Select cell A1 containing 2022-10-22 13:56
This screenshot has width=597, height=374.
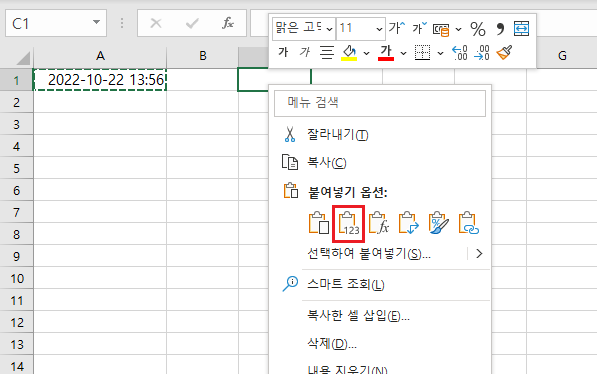coord(100,80)
